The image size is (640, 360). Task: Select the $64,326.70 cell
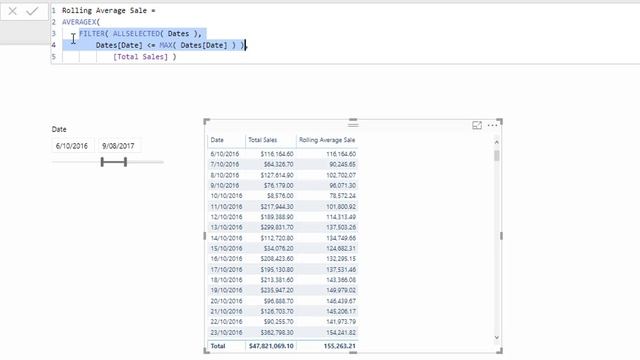click(278, 164)
